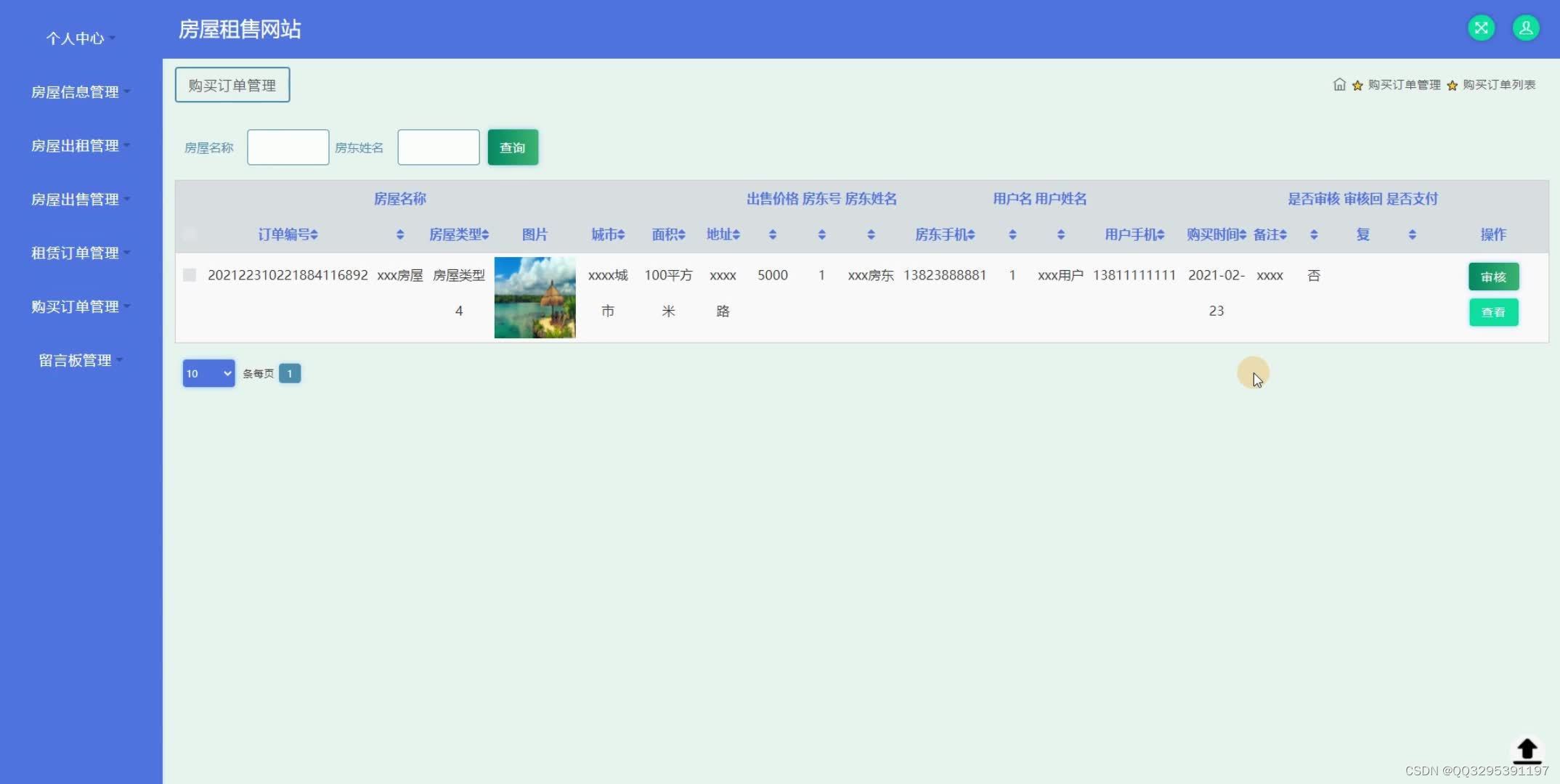The width and height of the screenshot is (1560, 784).
Task: Sort by 用户名 column arrow
Action: pyautogui.click(x=1012, y=234)
